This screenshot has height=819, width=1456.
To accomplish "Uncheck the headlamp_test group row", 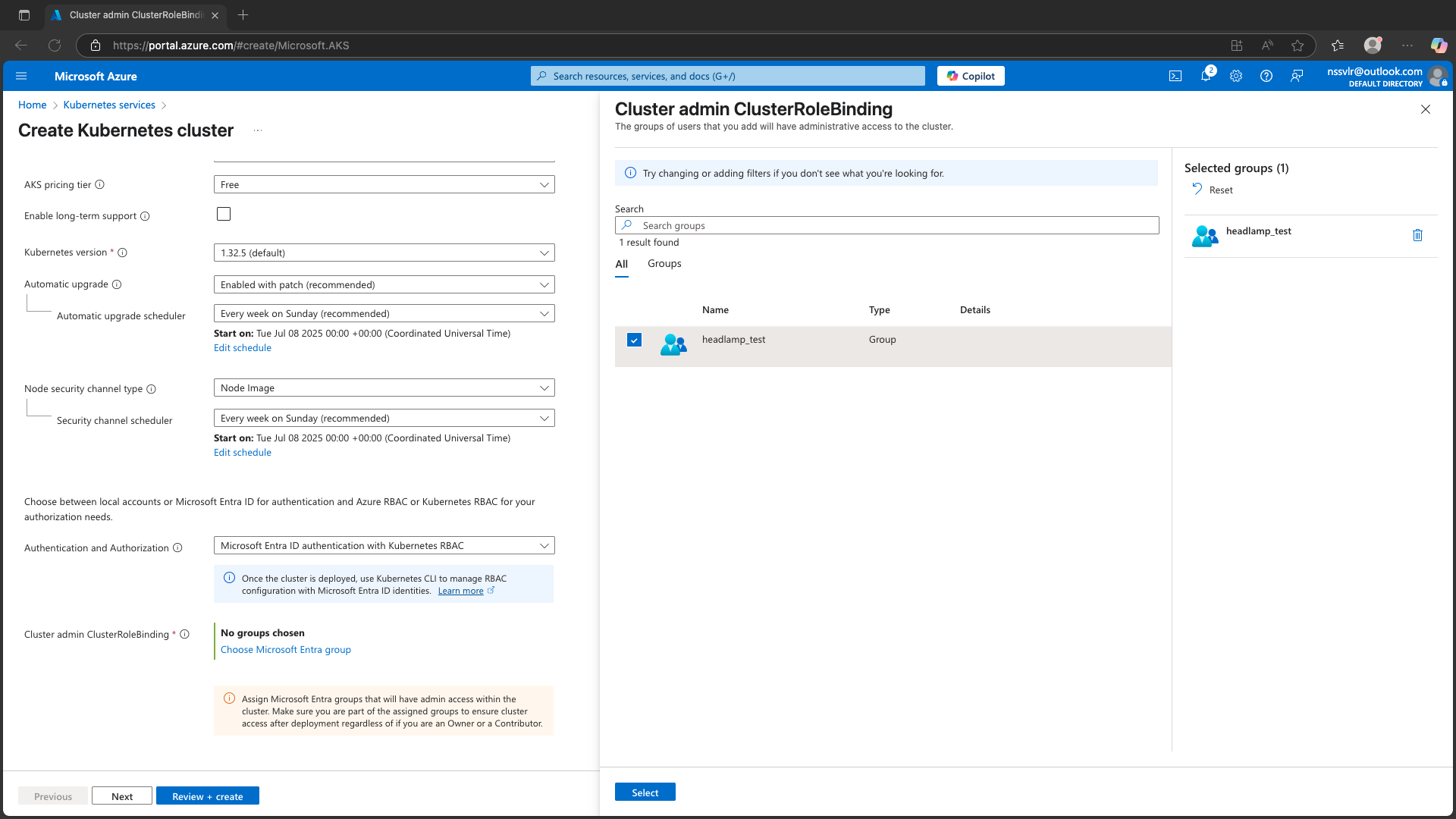I will coord(633,340).
